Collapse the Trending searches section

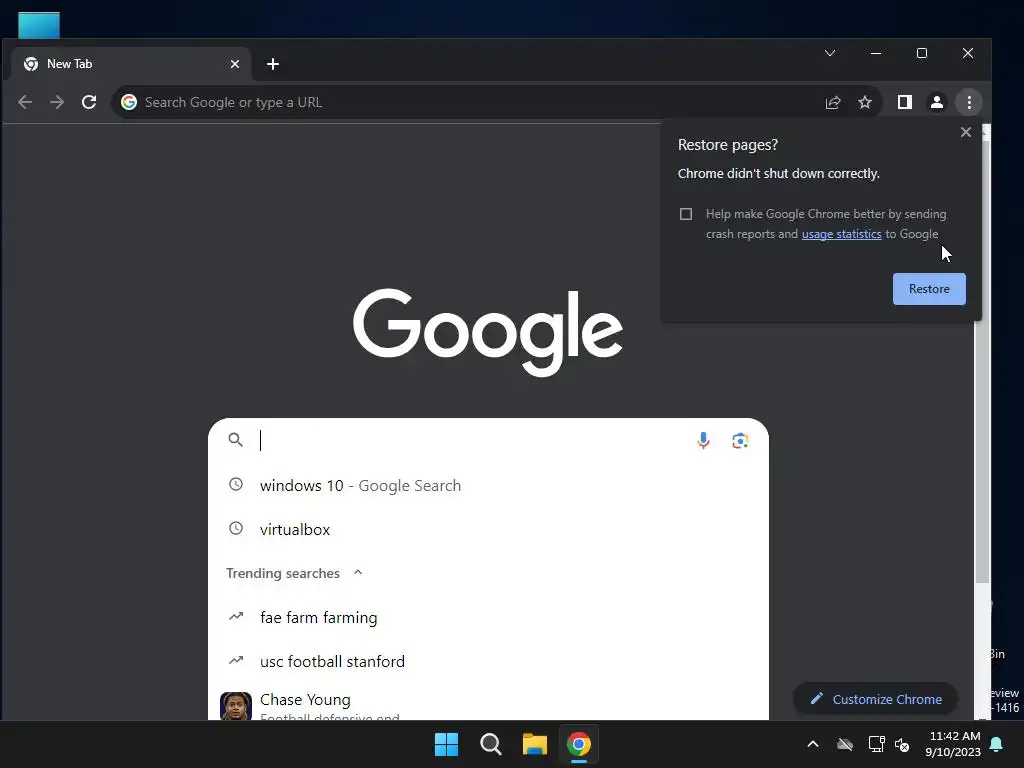click(x=358, y=573)
